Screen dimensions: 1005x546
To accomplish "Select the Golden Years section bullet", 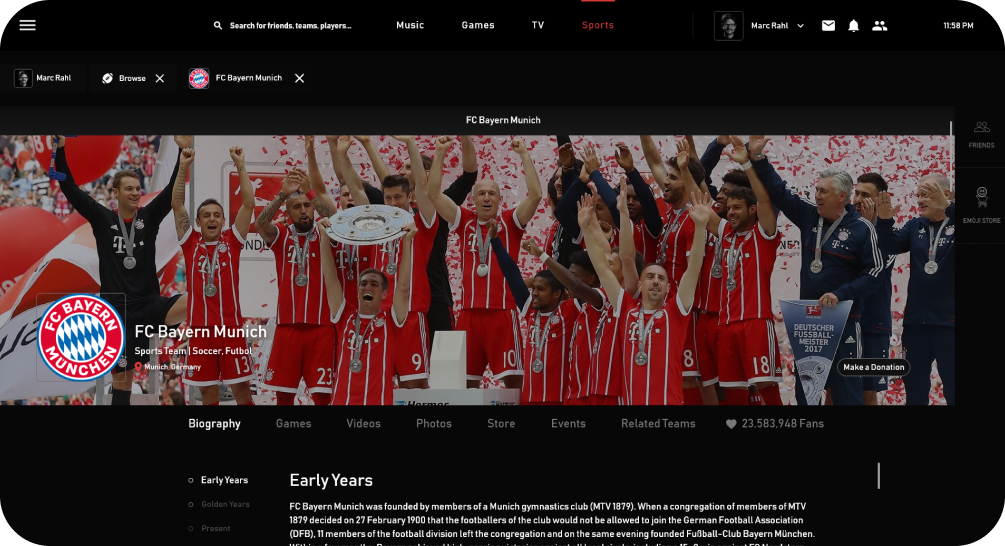I will pos(191,504).
